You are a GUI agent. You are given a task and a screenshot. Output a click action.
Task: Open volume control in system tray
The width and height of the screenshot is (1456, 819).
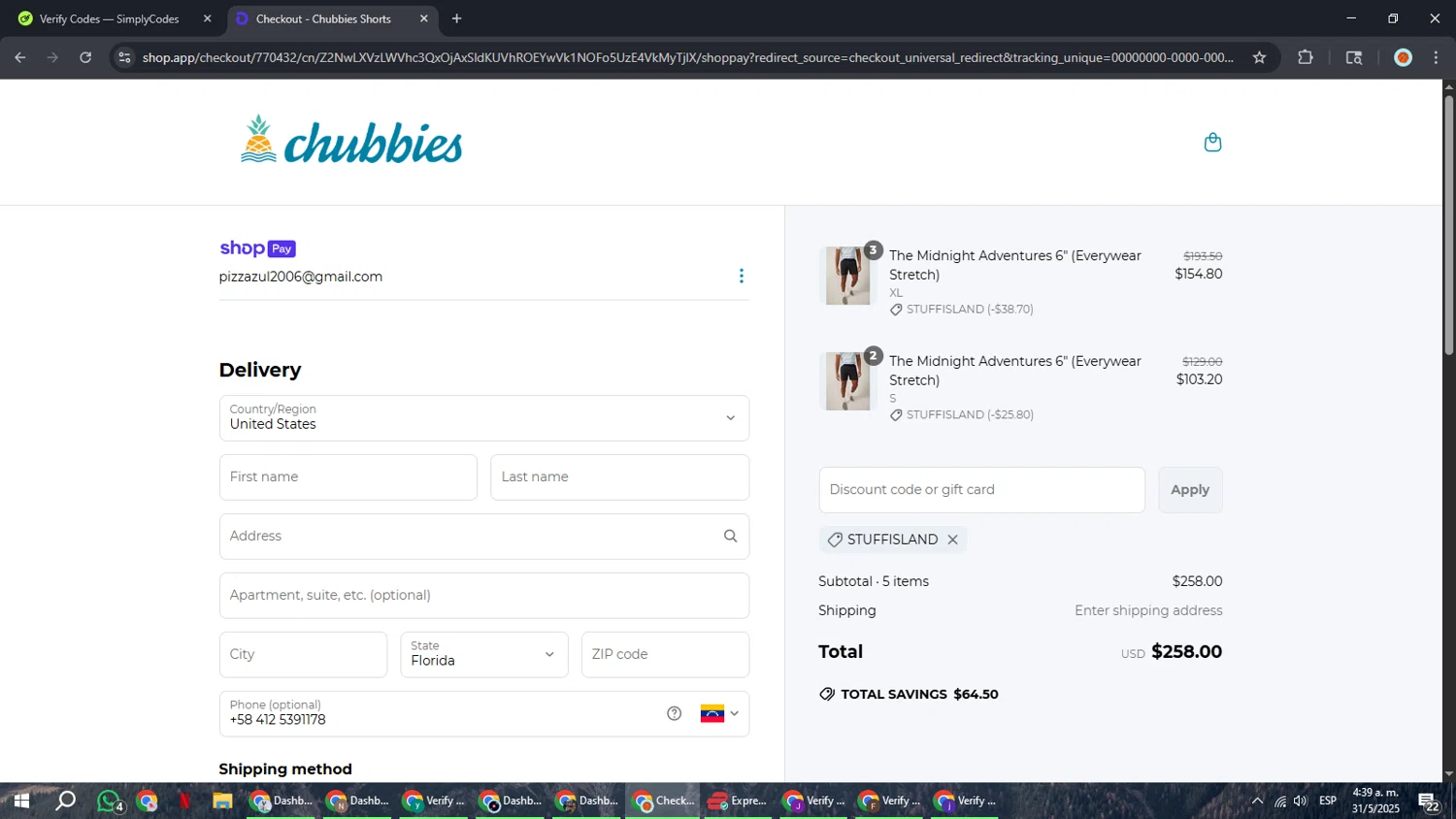point(1301,802)
